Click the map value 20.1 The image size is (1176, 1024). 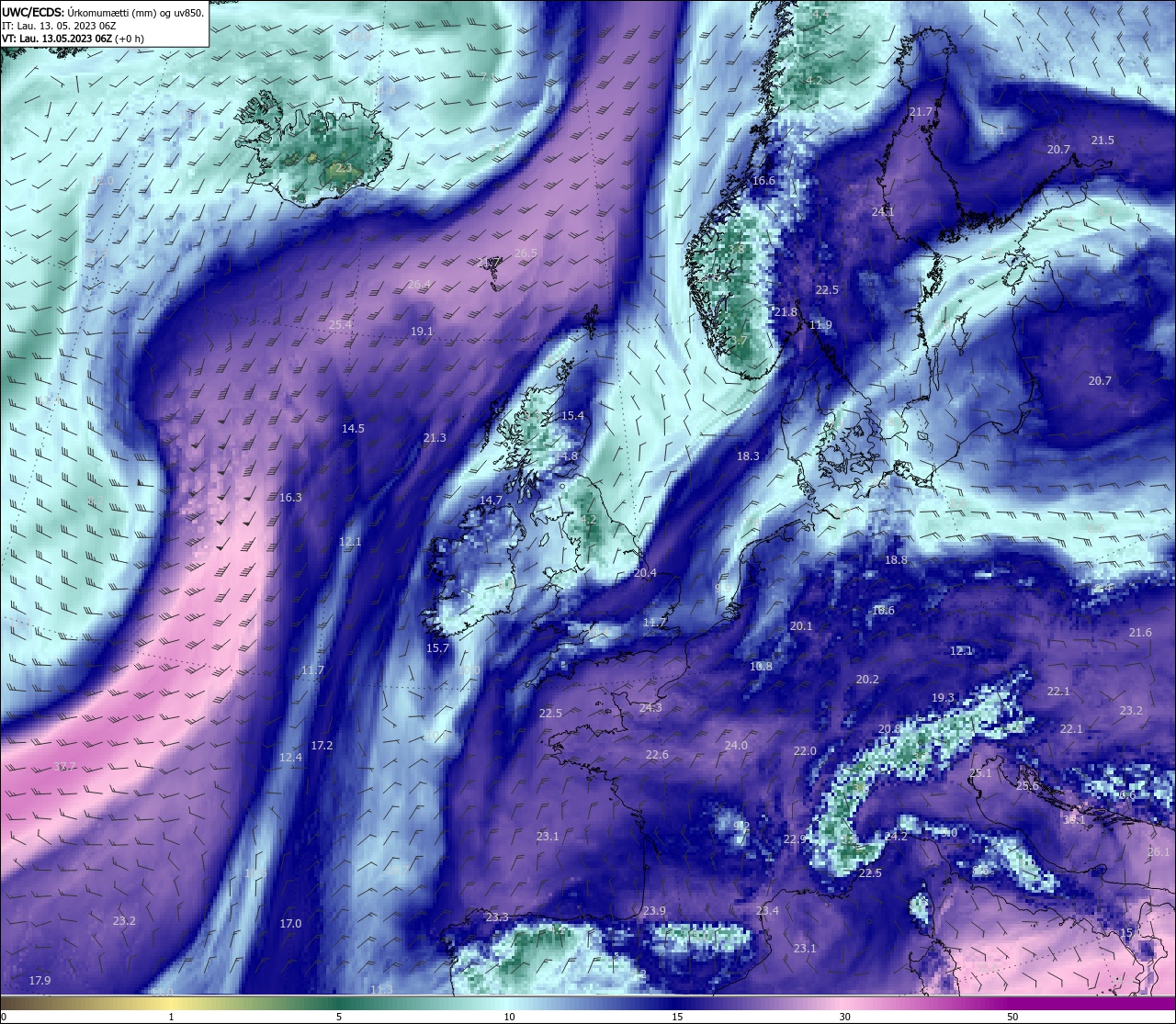tap(801, 626)
